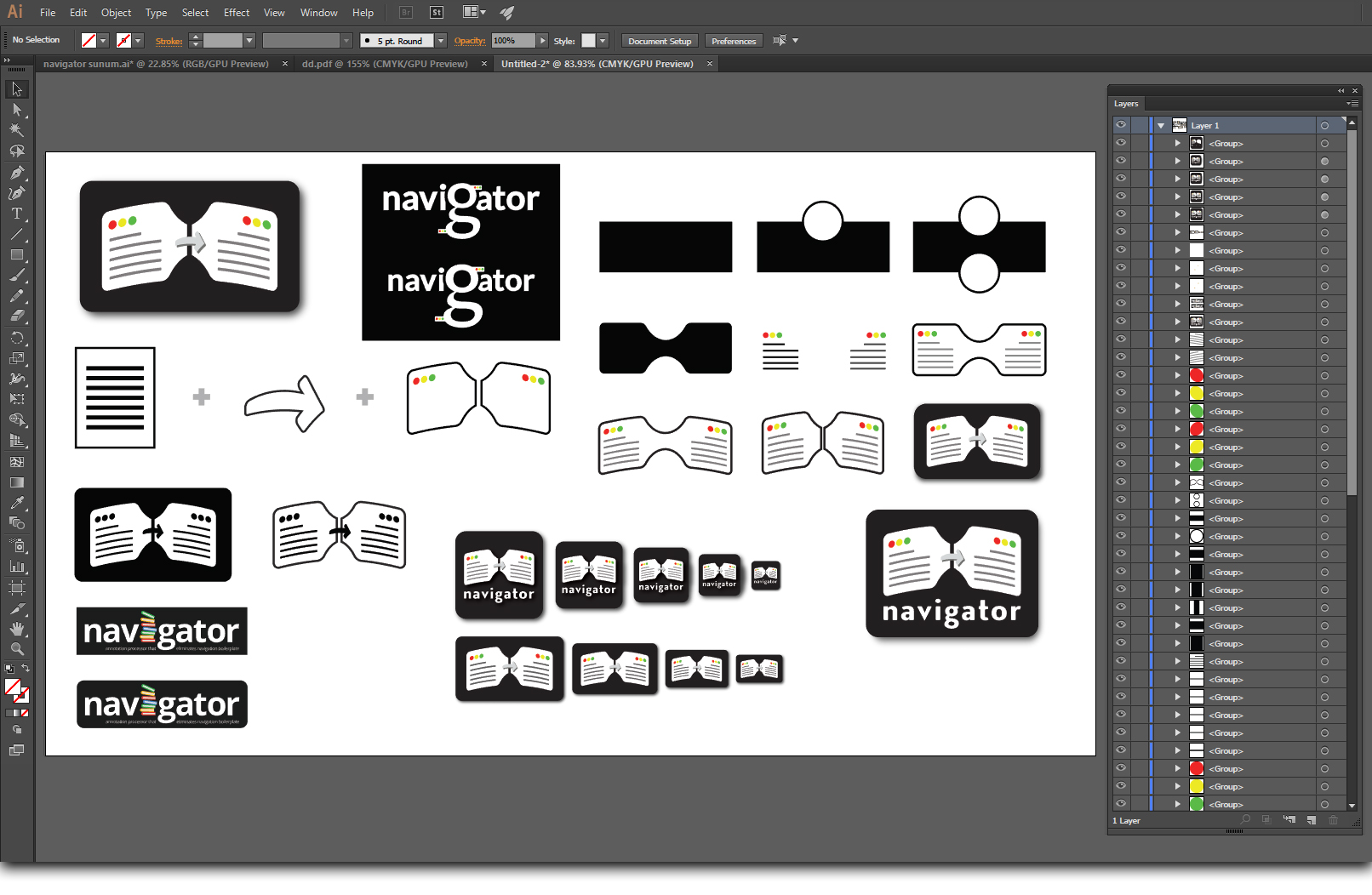This screenshot has height=895, width=1372.
Task: Select the Direct Selection tool
Action: (x=17, y=110)
